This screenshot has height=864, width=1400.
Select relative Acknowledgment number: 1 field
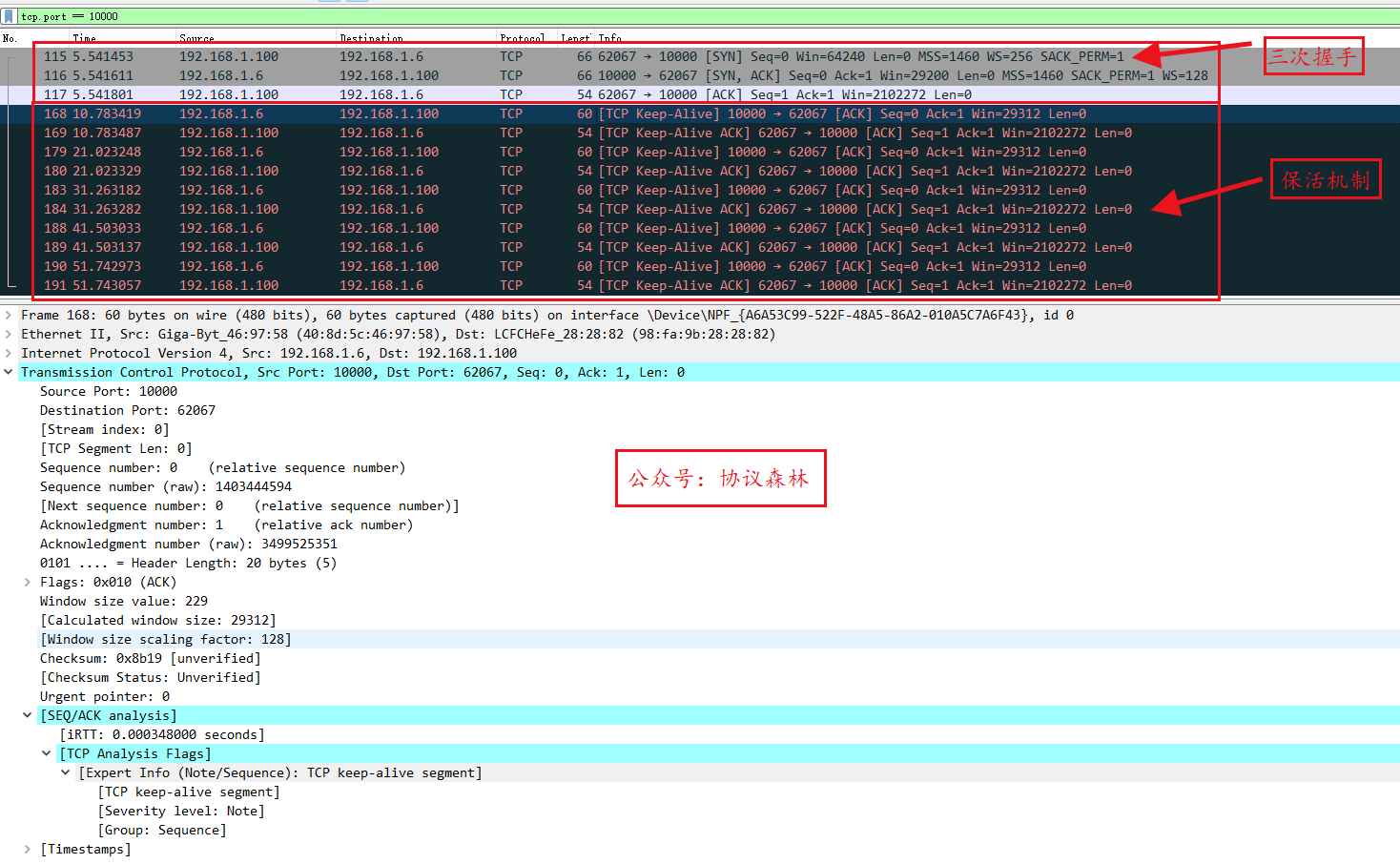[227, 525]
